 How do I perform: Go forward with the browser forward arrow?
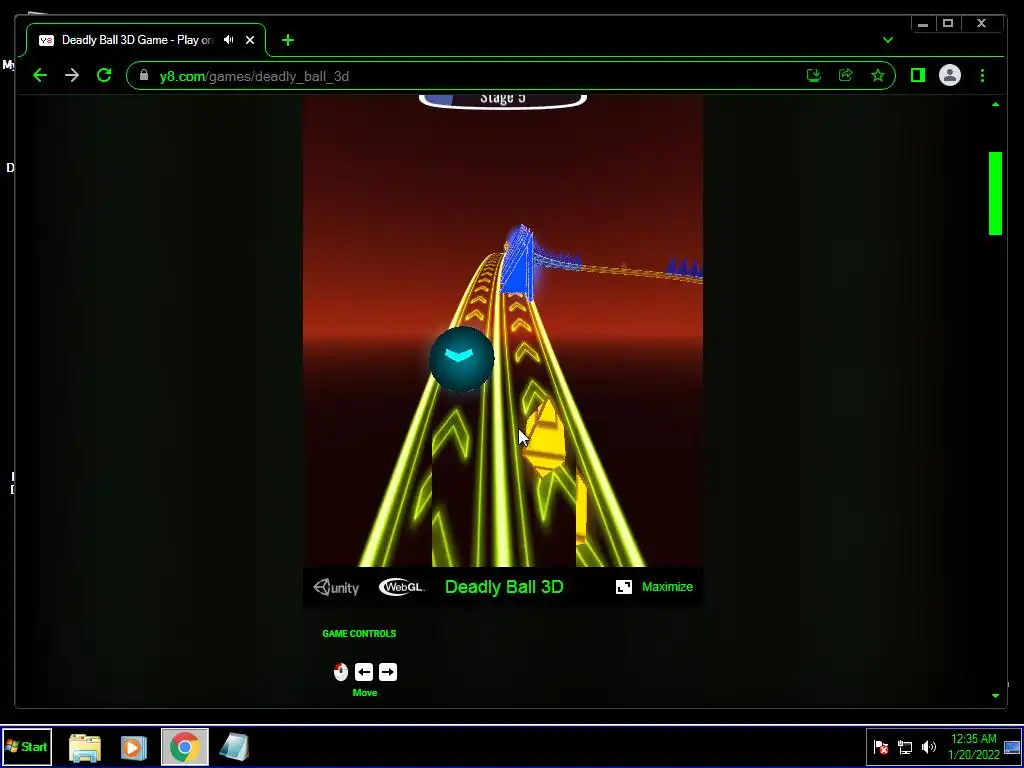click(x=72, y=76)
